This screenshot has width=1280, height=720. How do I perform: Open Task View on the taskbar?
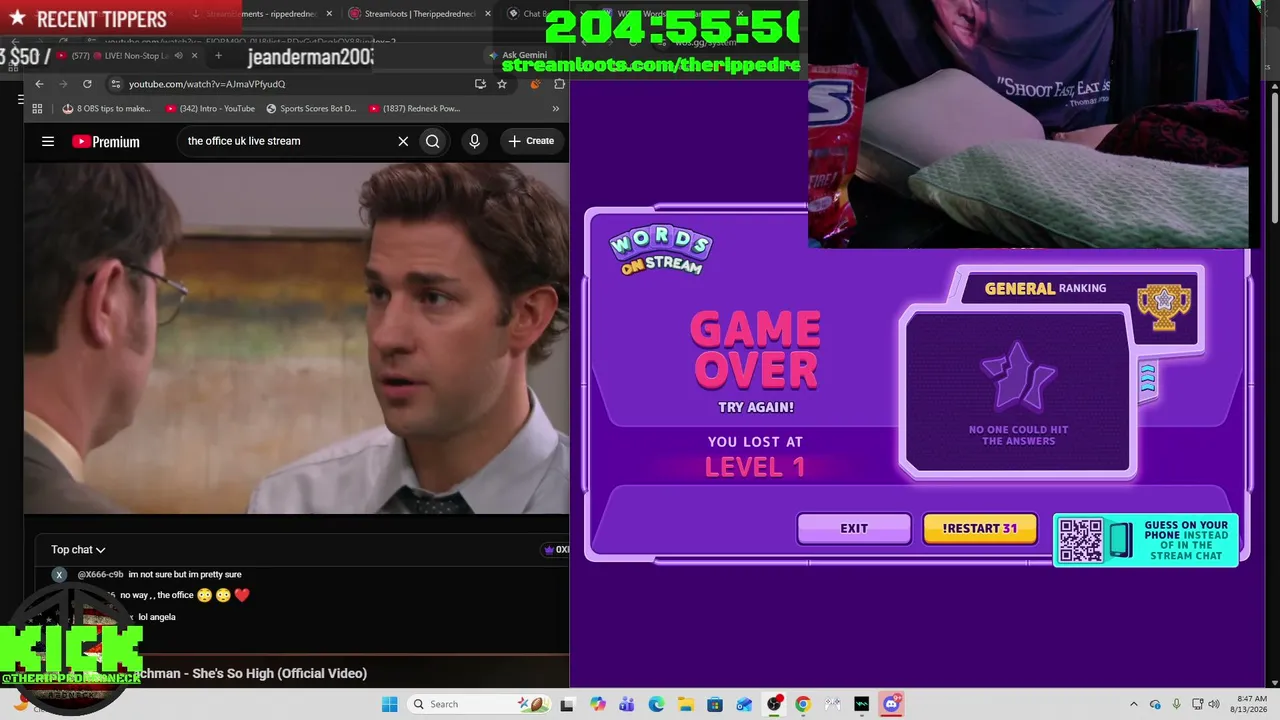(567, 704)
